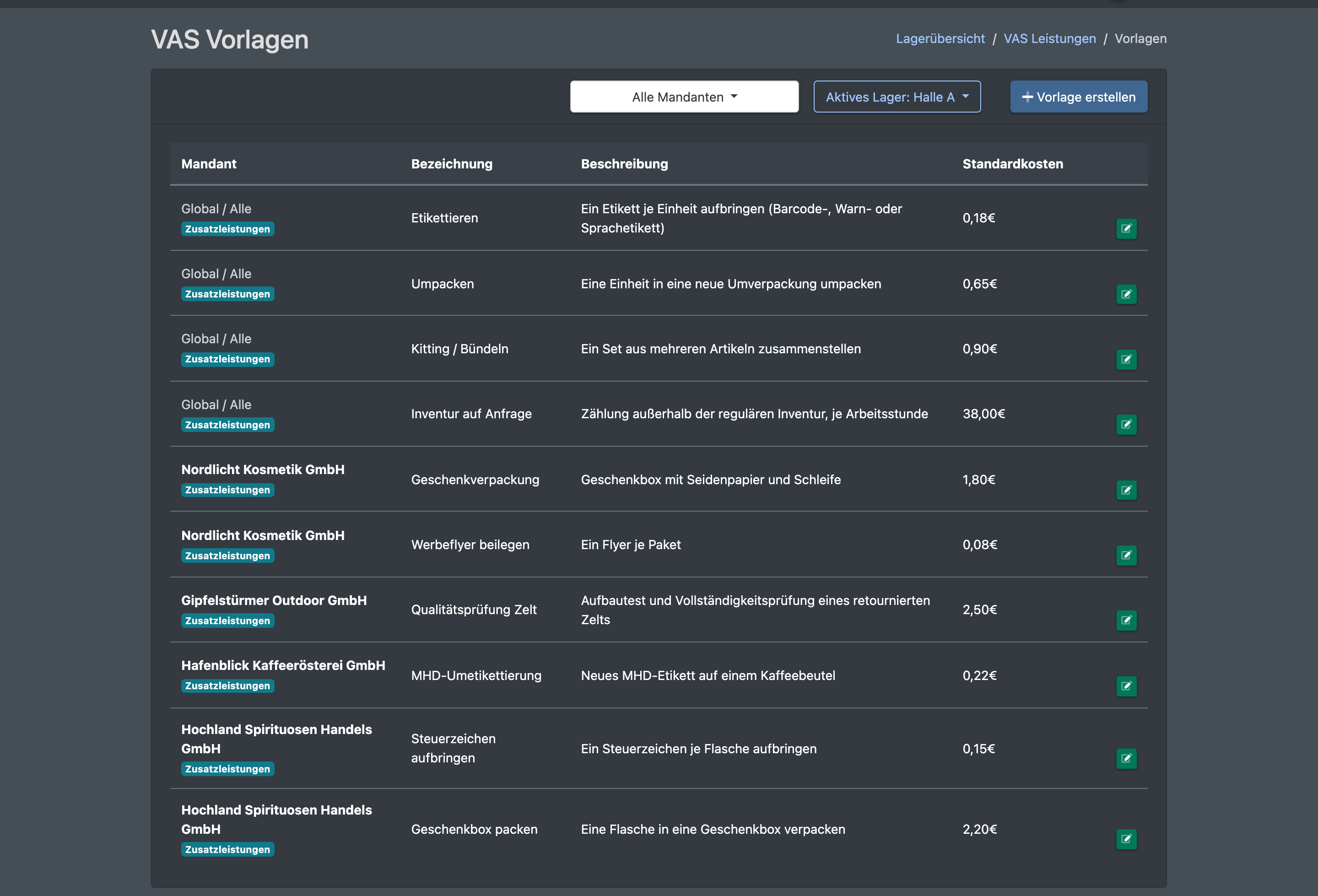This screenshot has height=896, width=1318.
Task: Click the 0,65€ cost value
Action: [x=979, y=284]
